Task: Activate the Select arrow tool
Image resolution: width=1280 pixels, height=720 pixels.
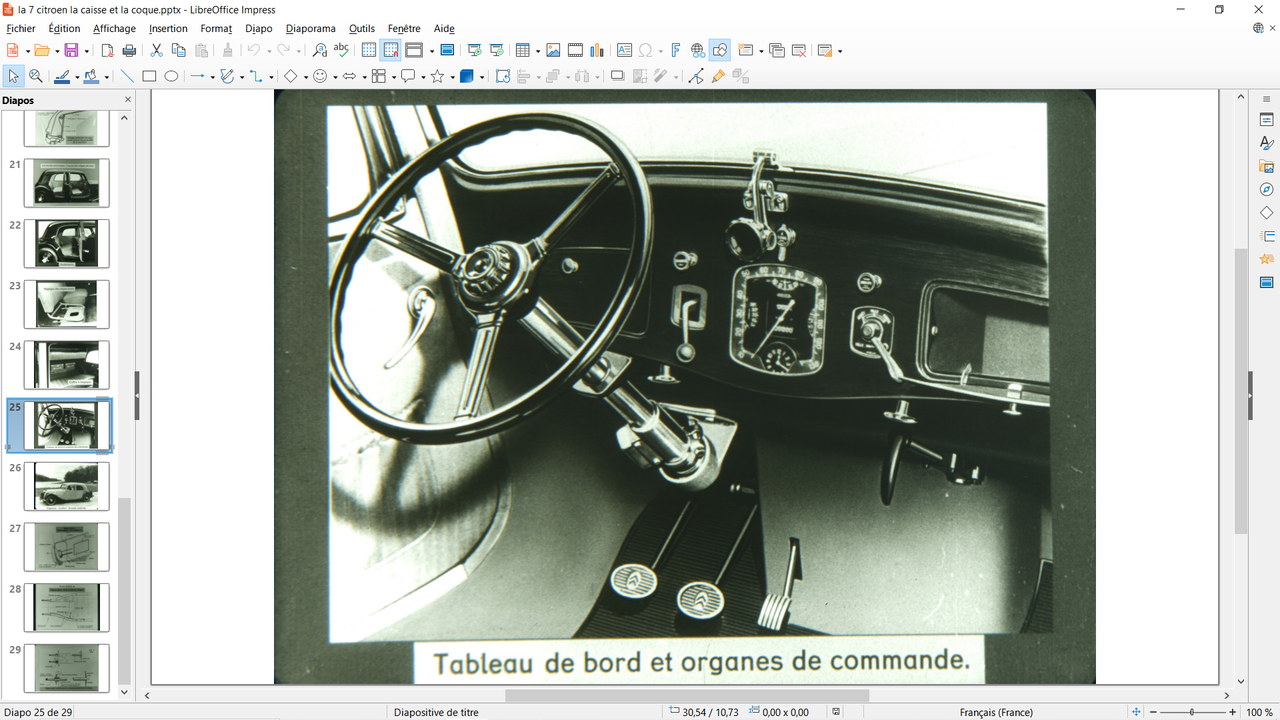Action: pos(13,76)
